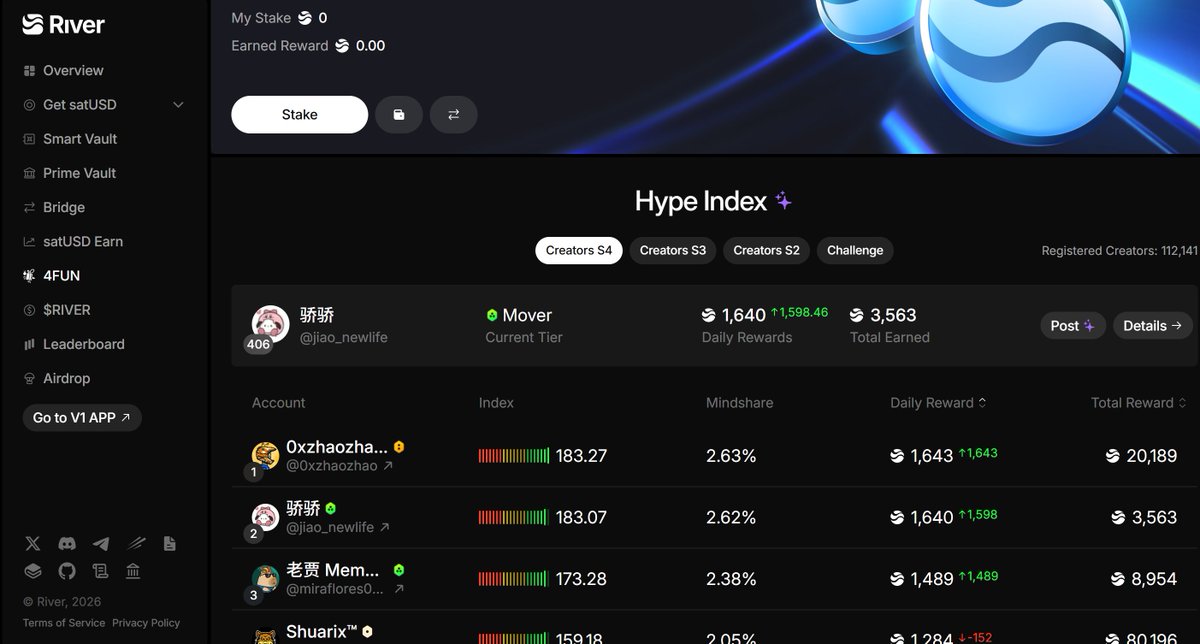
Task: Click the 老贾 Mem avatar ranked 3
Action: click(265, 578)
